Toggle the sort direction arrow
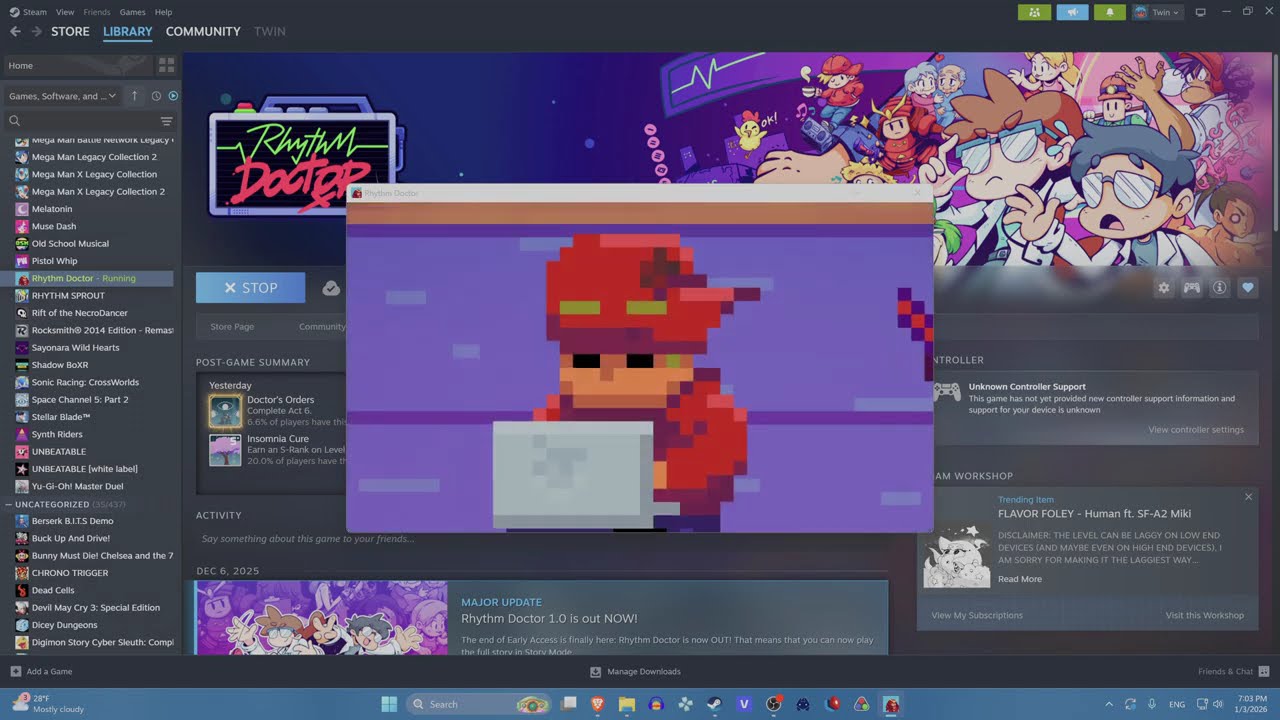Image resolution: width=1280 pixels, height=720 pixels. coord(135,96)
